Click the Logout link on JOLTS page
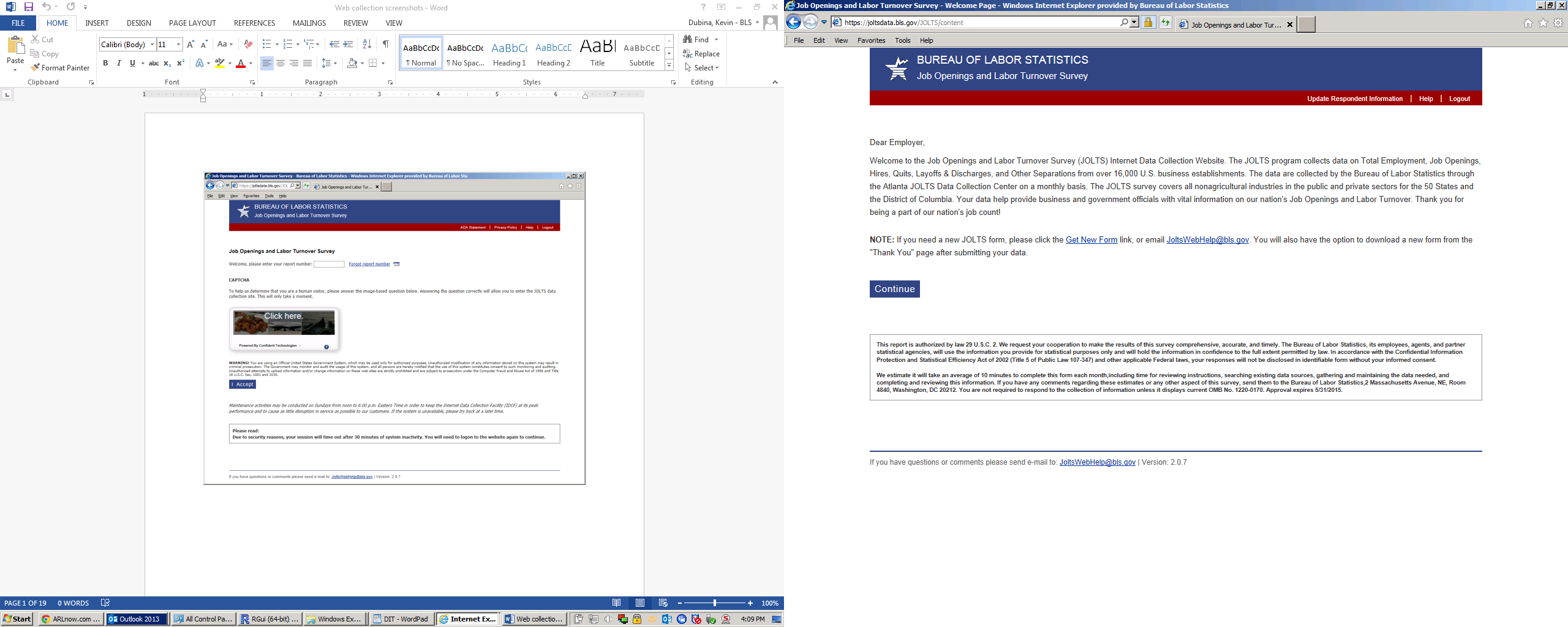 (1460, 99)
